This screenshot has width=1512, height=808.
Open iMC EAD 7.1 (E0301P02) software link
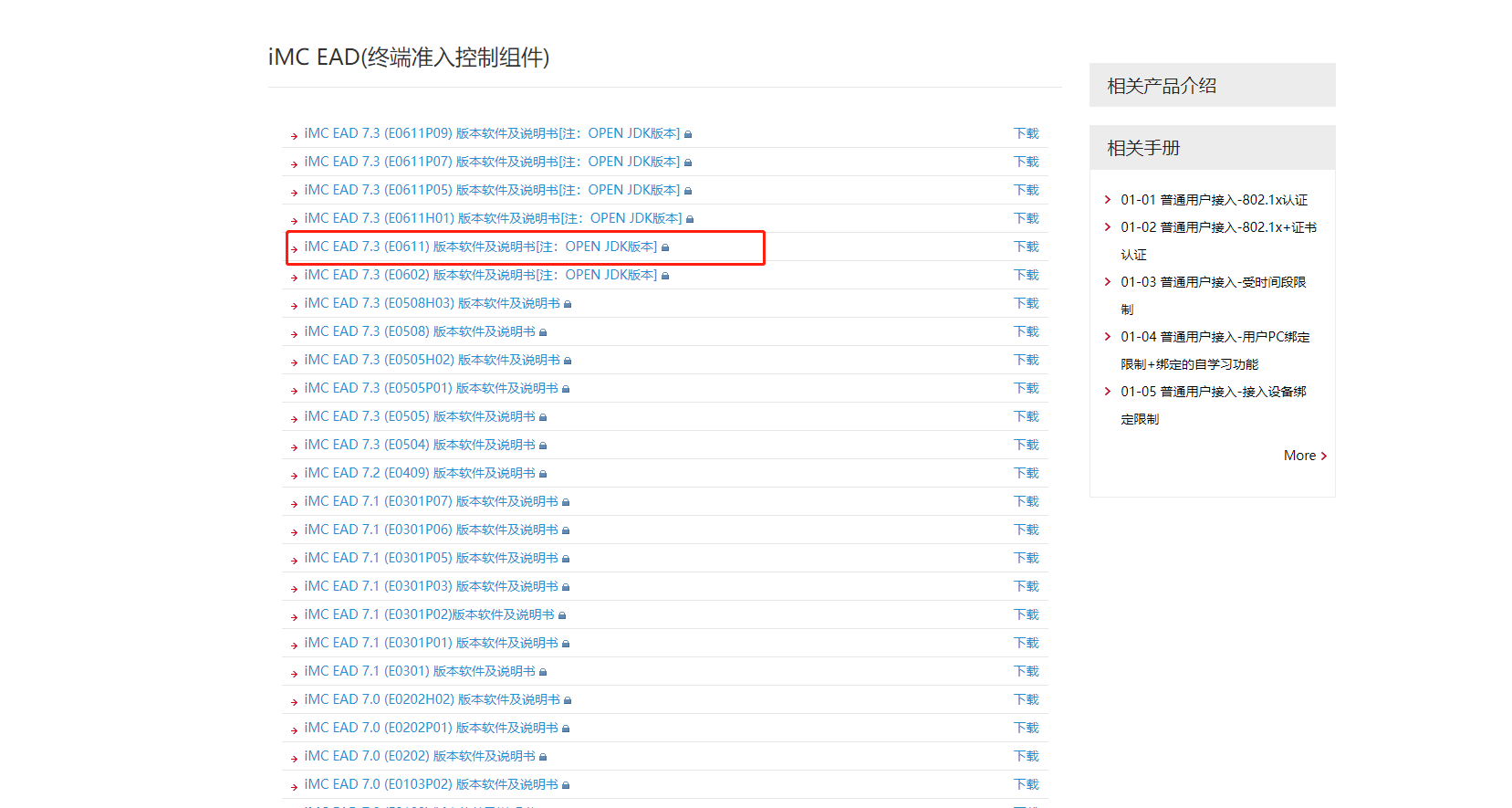click(430, 614)
